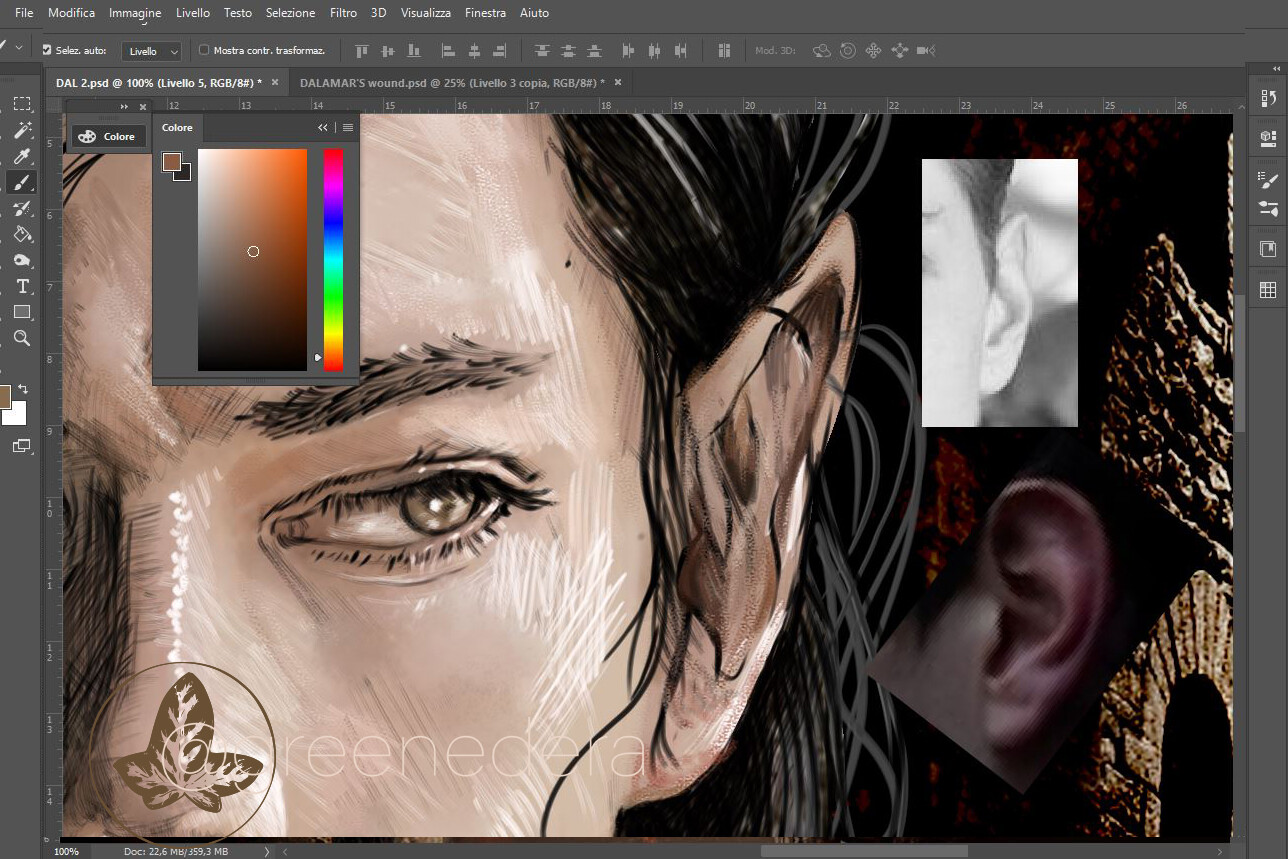Choose the Zoom magnifier tool

[22, 339]
